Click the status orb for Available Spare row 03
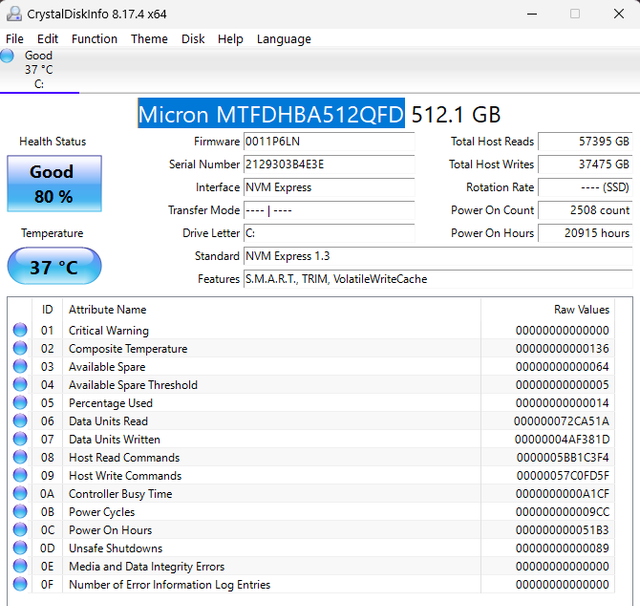 click(20, 366)
